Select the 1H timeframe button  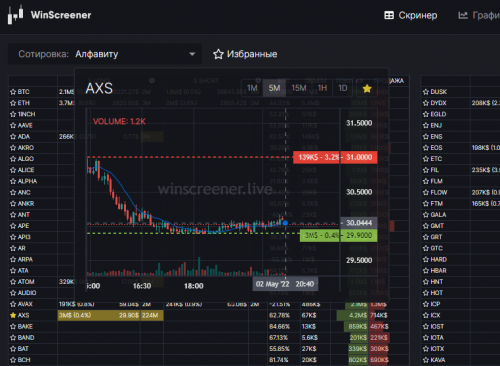(x=322, y=88)
